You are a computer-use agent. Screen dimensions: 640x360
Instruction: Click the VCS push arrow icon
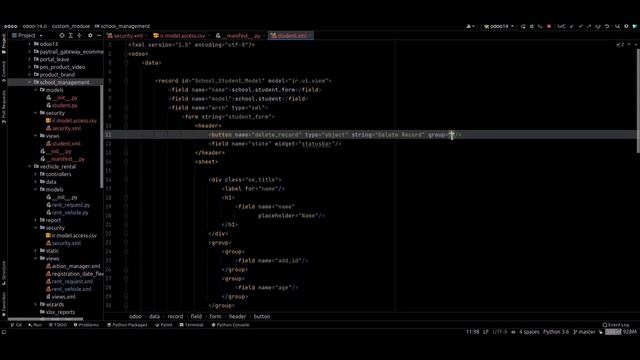click(589, 27)
